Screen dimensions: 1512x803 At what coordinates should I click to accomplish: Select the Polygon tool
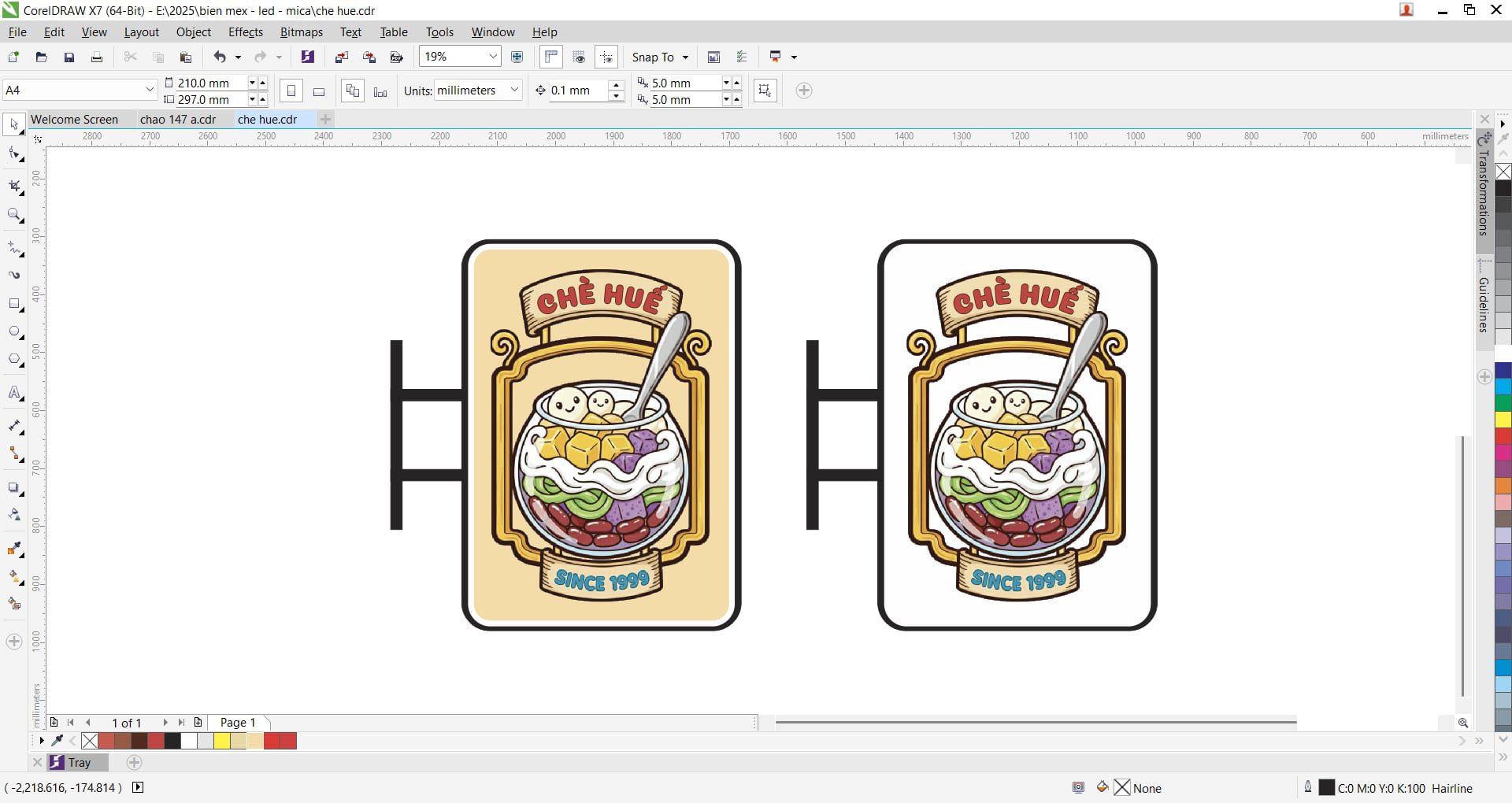click(x=14, y=360)
